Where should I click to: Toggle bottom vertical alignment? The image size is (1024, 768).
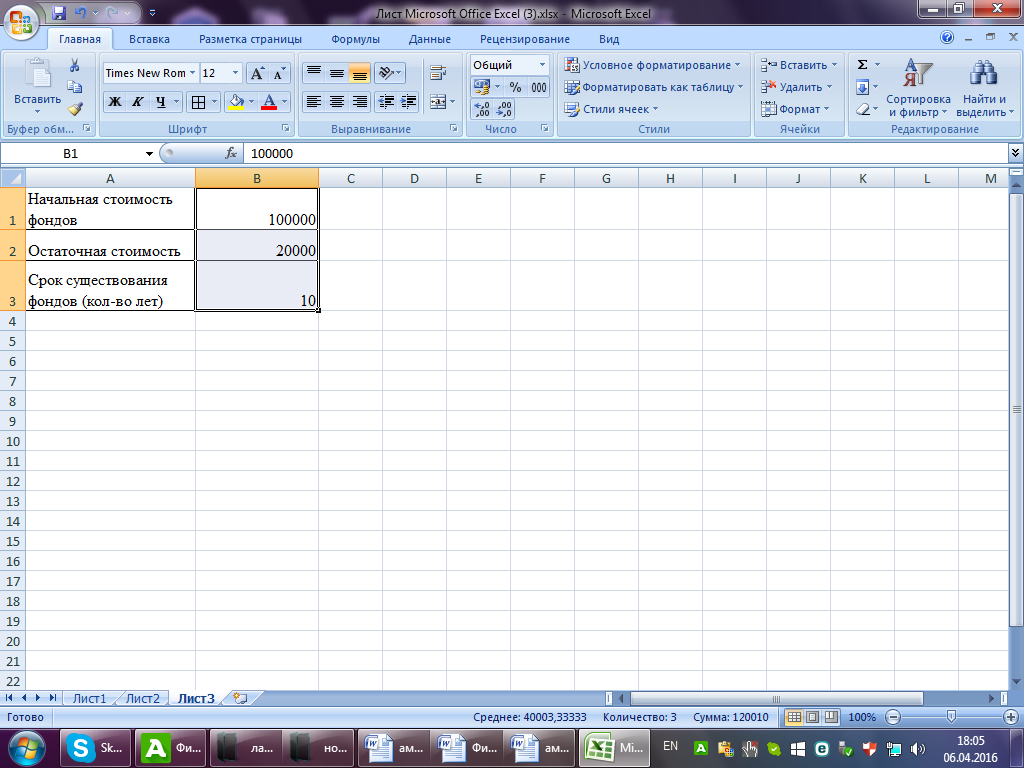[x=359, y=72]
